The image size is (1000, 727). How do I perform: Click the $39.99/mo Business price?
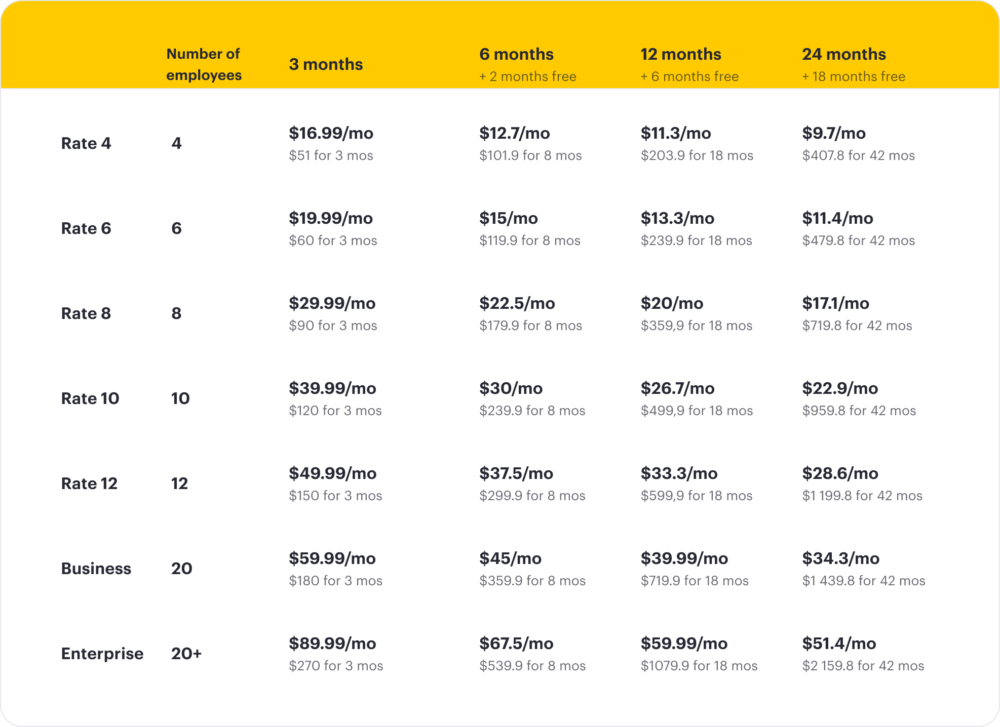(x=684, y=558)
